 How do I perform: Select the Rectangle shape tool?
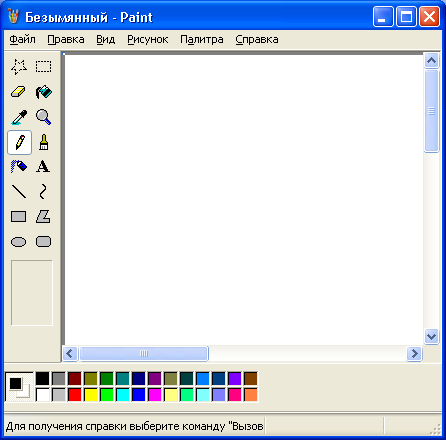(x=19, y=217)
